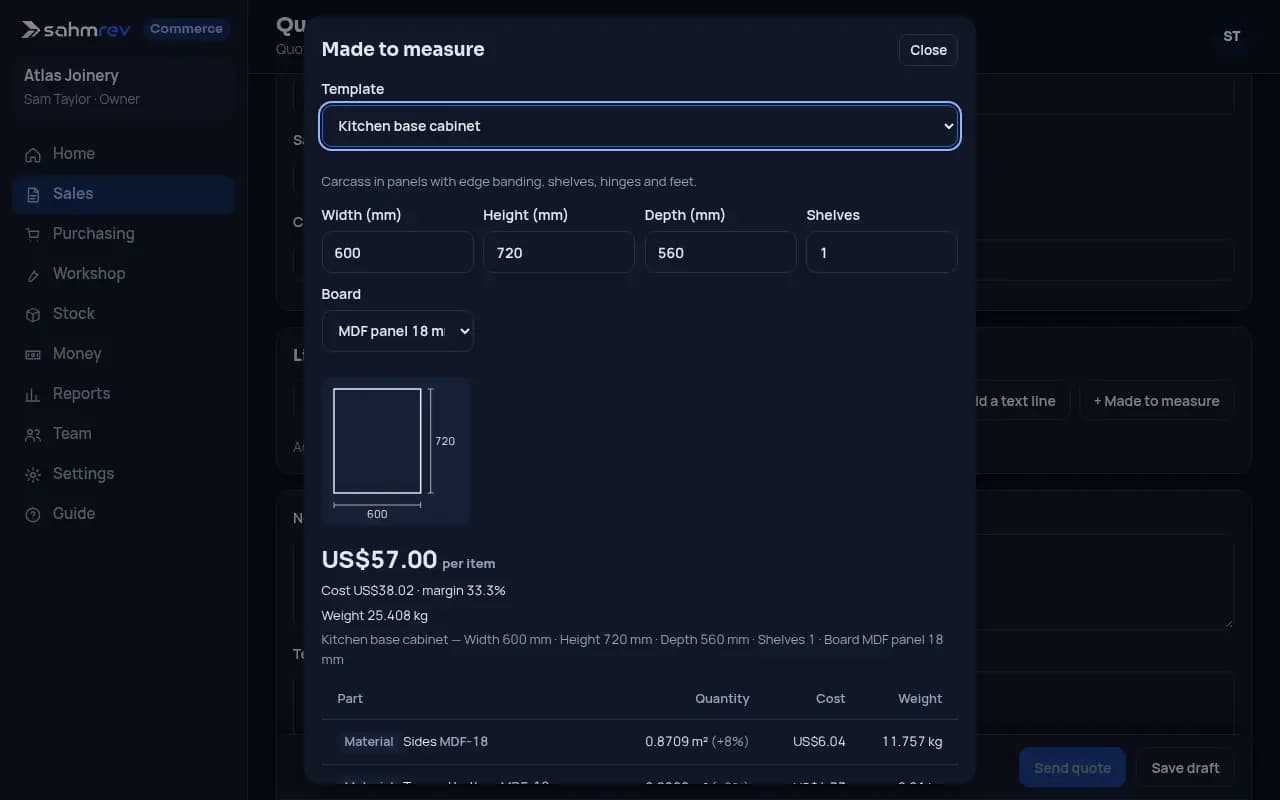The width and height of the screenshot is (1280, 800).
Task: Open the ST user avatar
Action: [1232, 36]
